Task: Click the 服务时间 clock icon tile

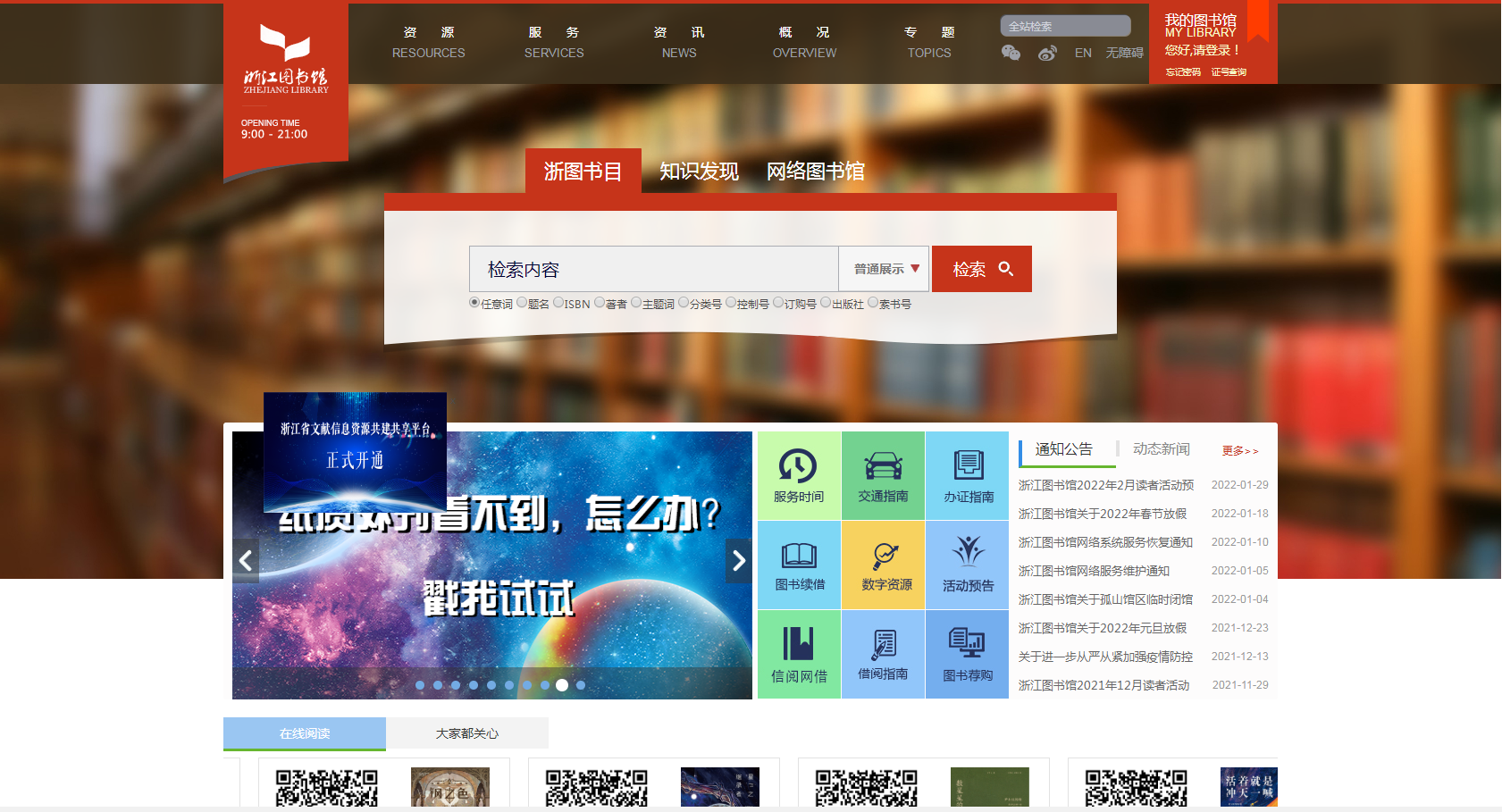Action: pyautogui.click(x=799, y=475)
